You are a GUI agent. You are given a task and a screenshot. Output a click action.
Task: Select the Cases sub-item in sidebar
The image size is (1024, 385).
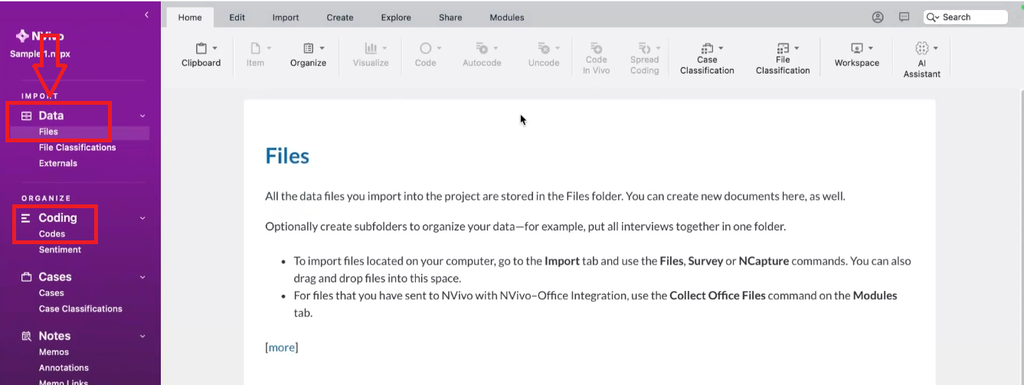[x=51, y=293]
